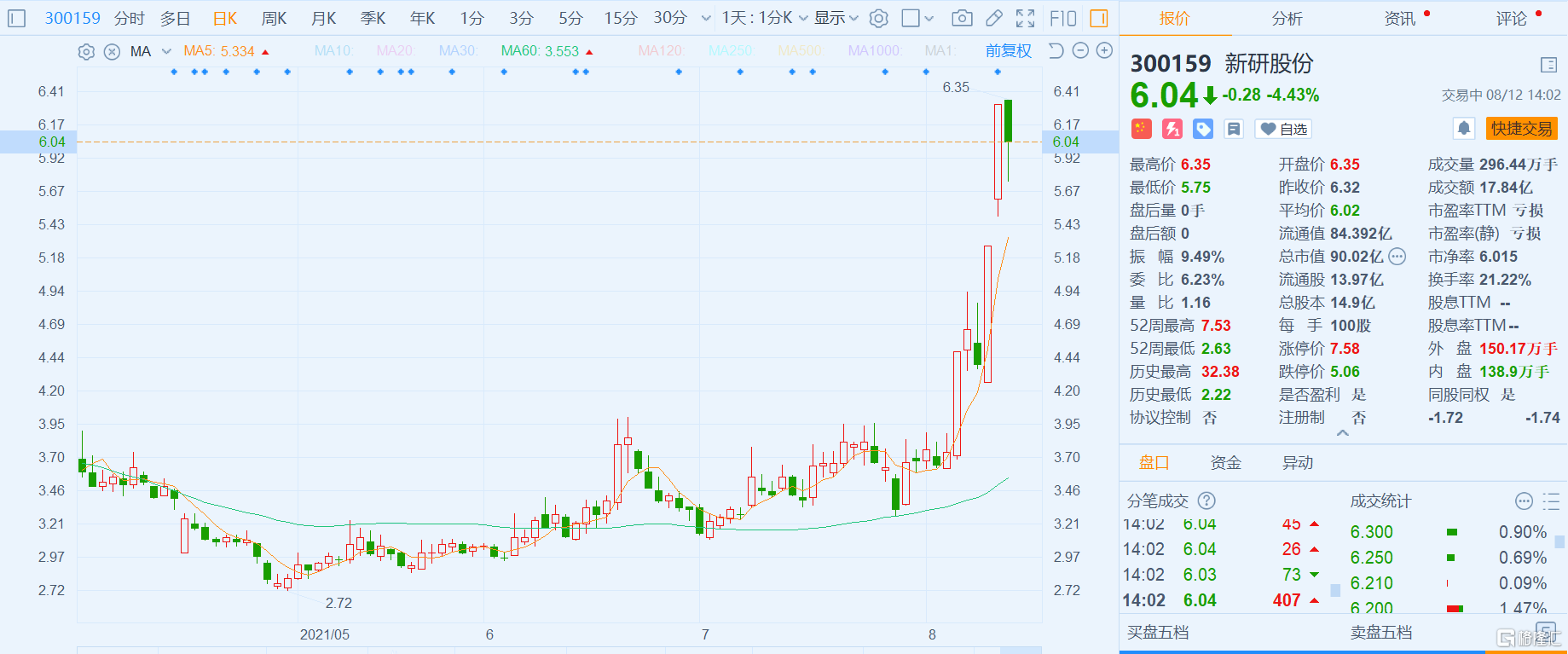Switch to 分时 intraday chart

[130, 18]
